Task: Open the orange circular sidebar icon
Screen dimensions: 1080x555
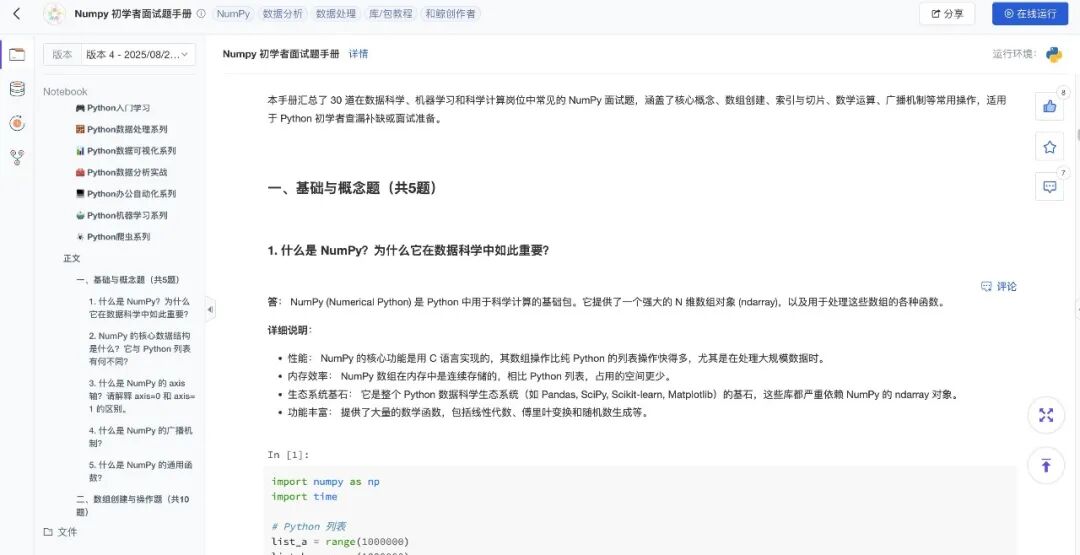Action: click(17, 123)
